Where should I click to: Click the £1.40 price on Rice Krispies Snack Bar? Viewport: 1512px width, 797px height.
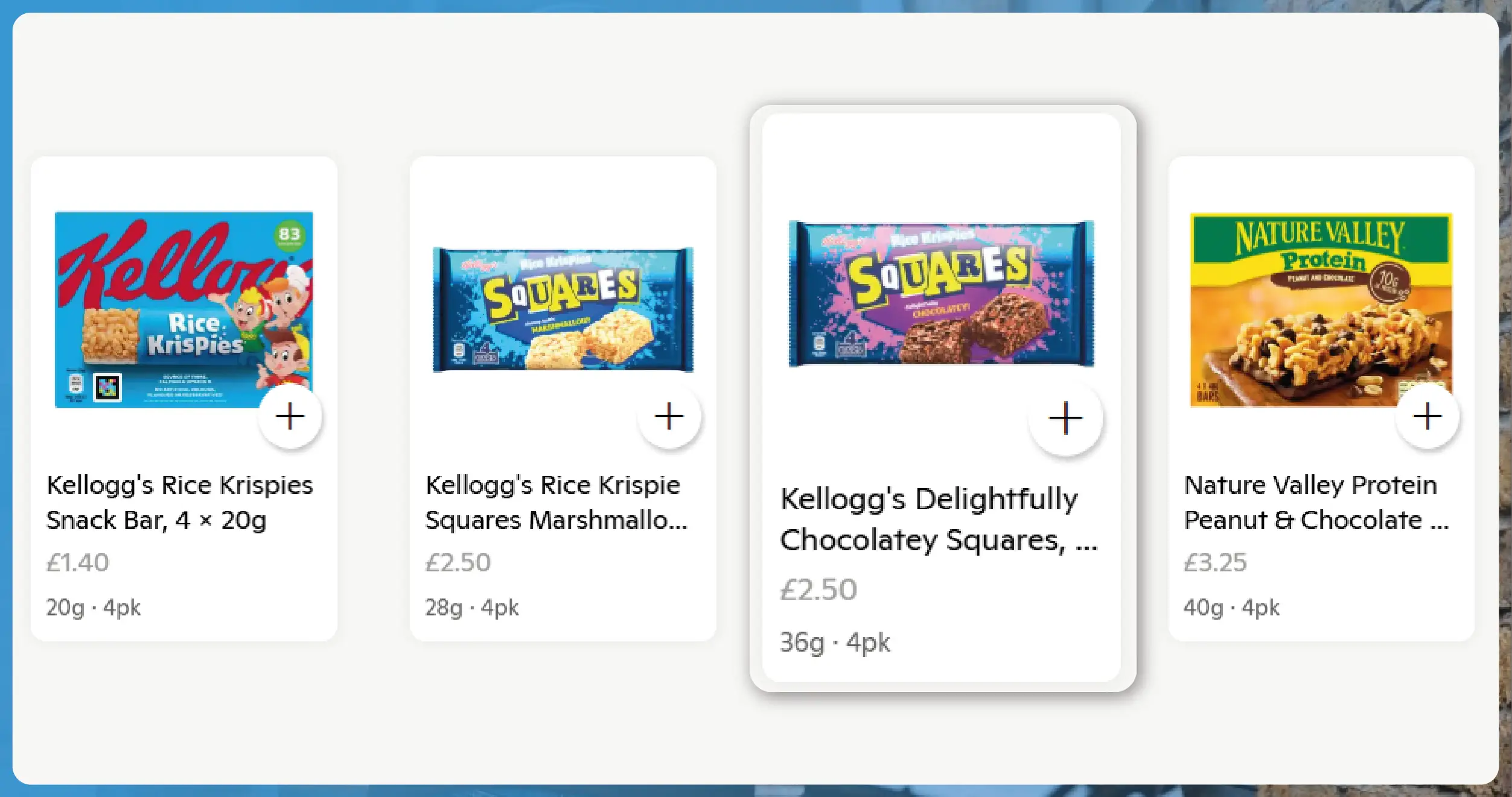click(x=78, y=563)
